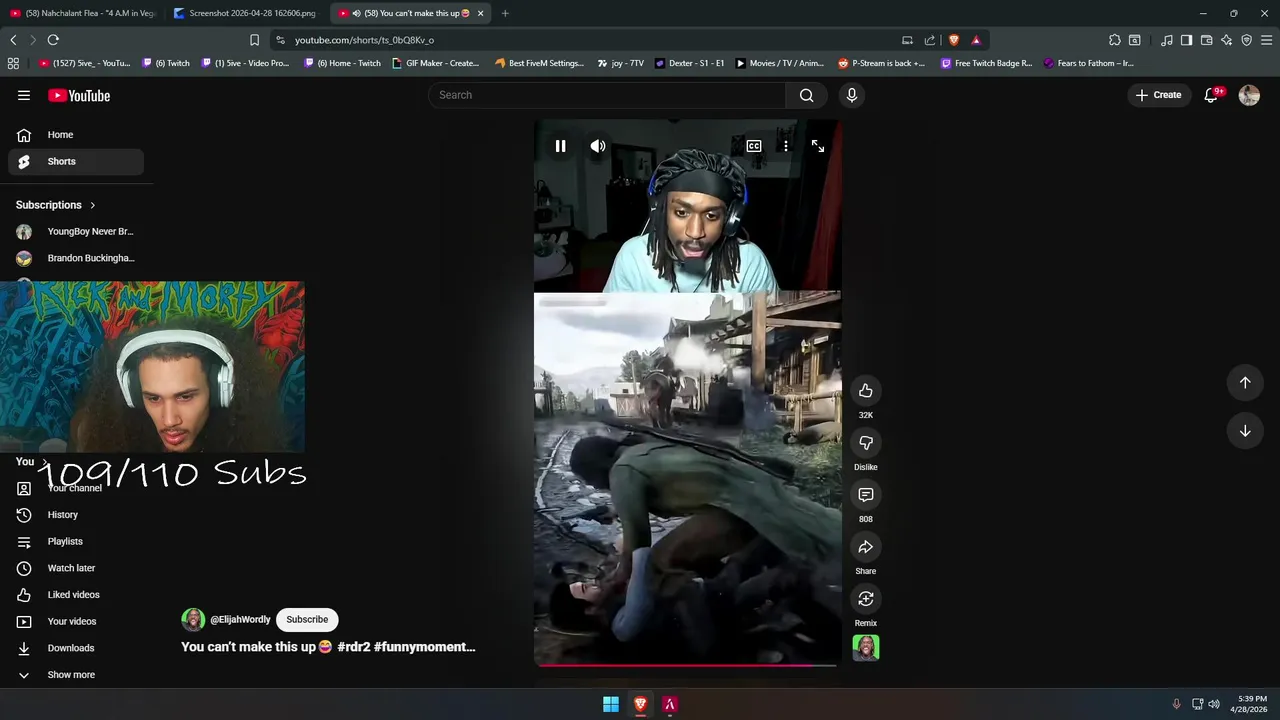Viewport: 1280px width, 720px height.
Task: Click the address bar URL
Action: tap(364, 40)
